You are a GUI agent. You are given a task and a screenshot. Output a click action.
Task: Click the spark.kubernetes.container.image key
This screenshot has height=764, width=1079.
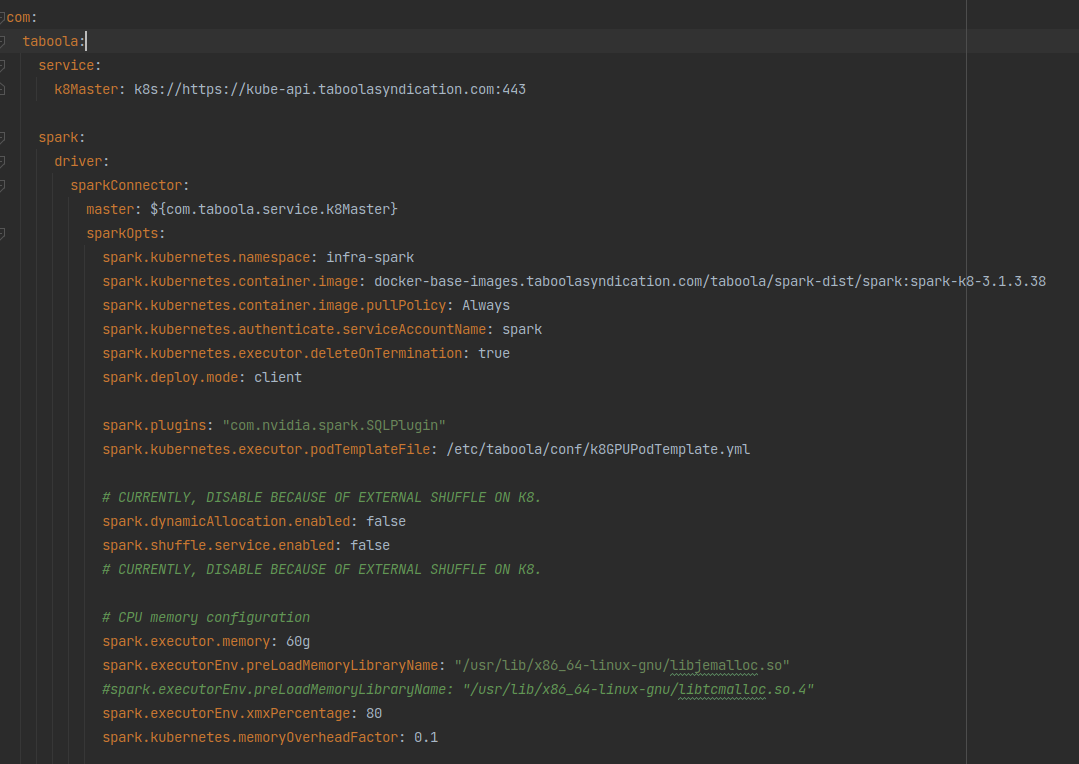(231, 282)
